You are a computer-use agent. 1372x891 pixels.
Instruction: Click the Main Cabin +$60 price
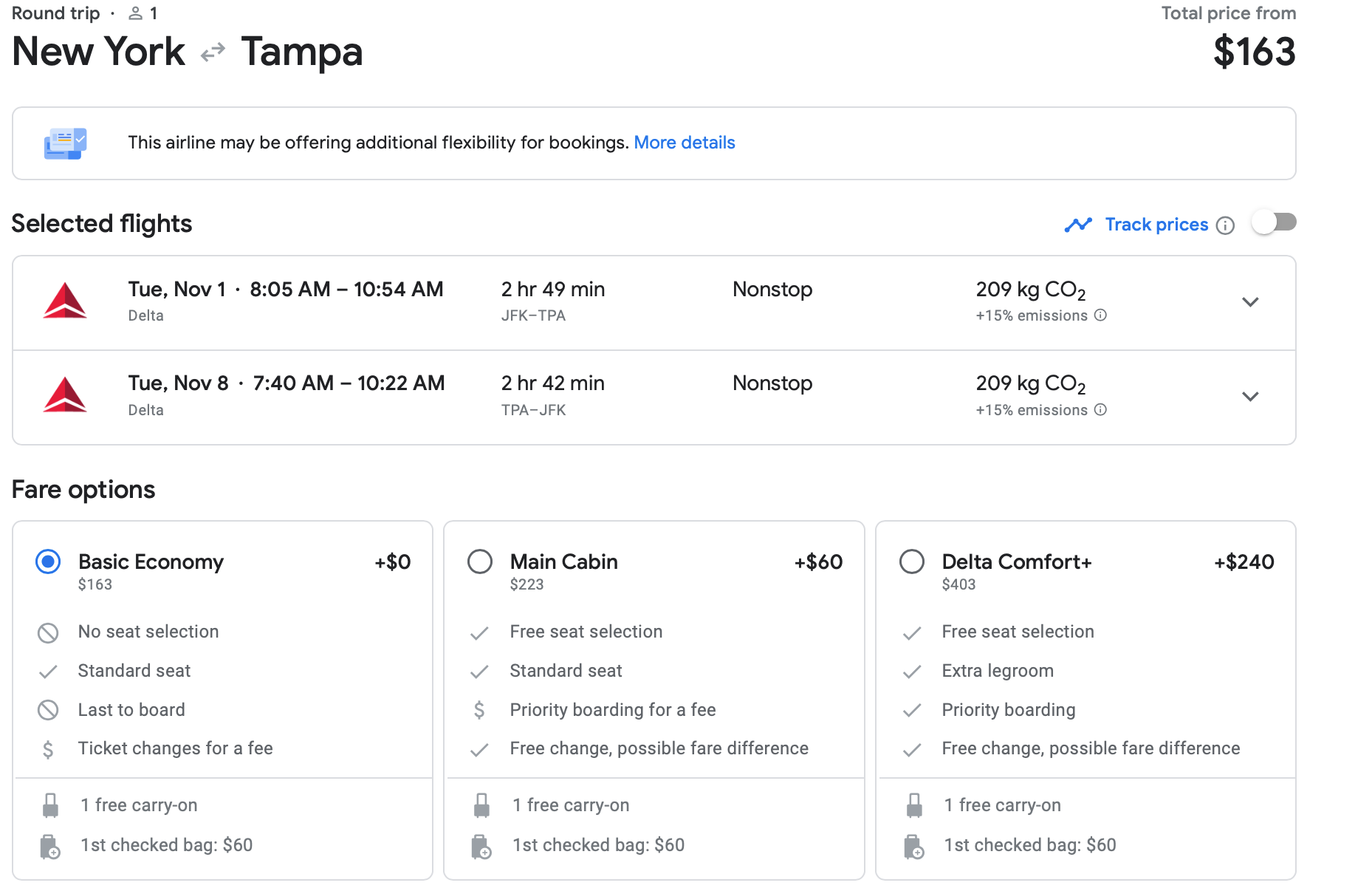pos(818,562)
